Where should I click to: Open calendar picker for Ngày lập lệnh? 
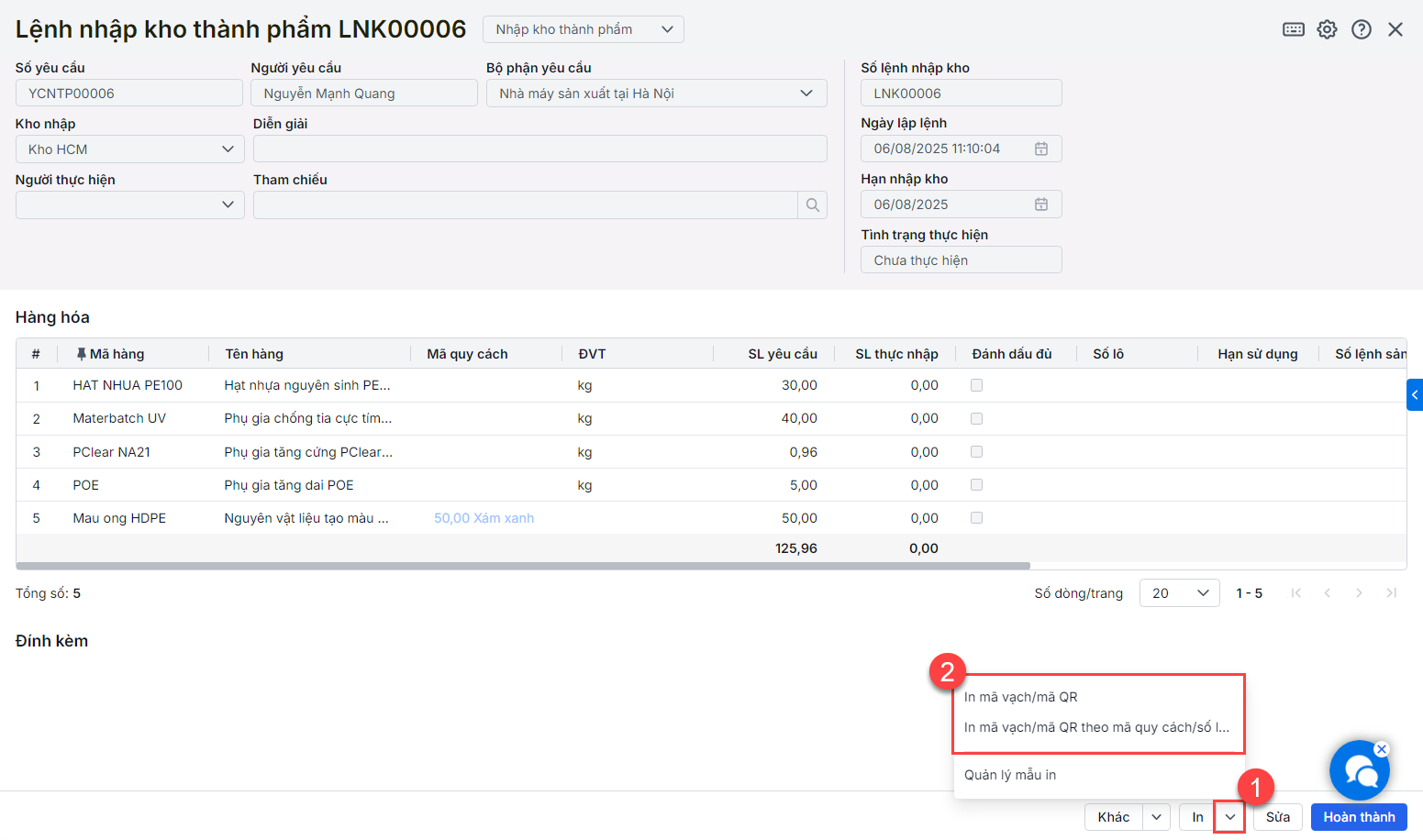pos(1041,149)
